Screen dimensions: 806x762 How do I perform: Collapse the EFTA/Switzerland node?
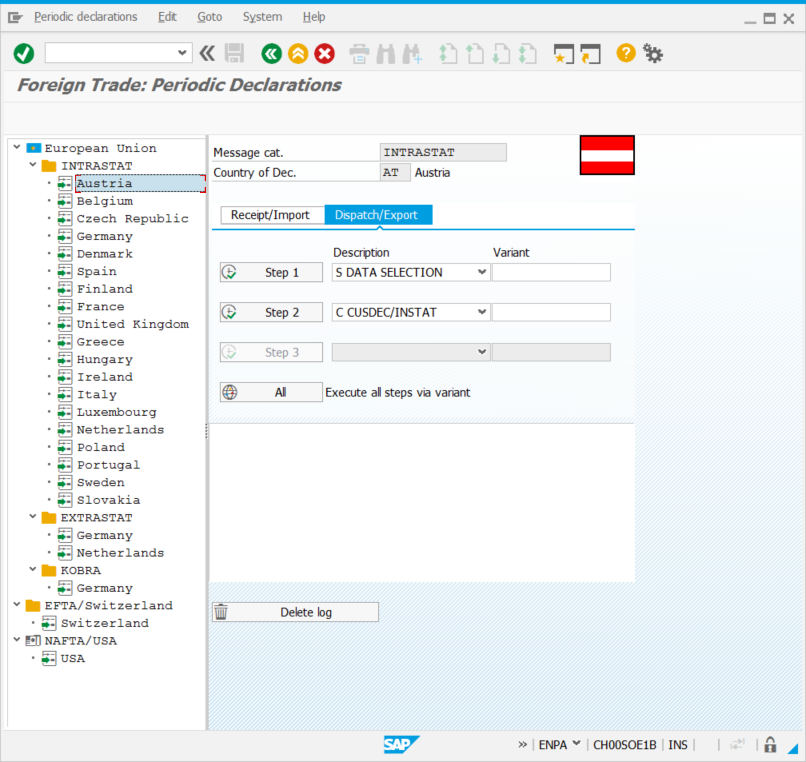tap(17, 605)
